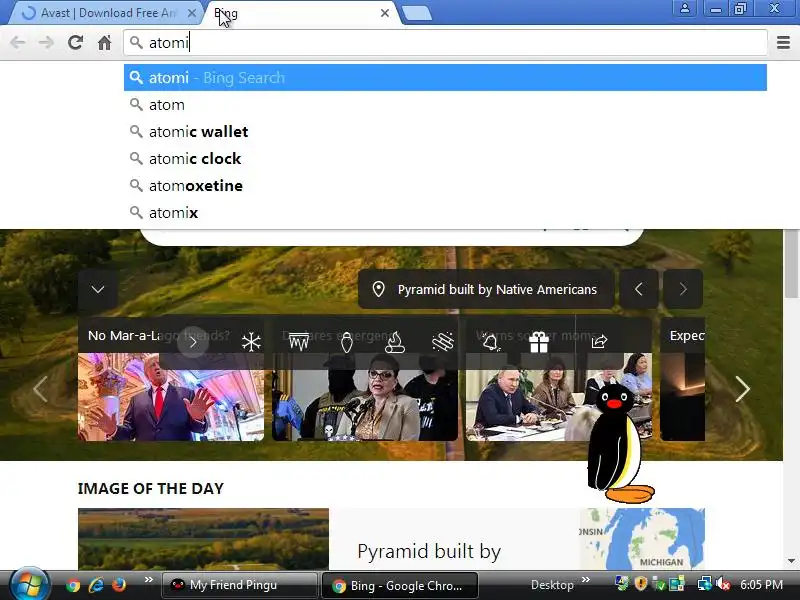Reload the page with the refresh icon

(x=76, y=42)
